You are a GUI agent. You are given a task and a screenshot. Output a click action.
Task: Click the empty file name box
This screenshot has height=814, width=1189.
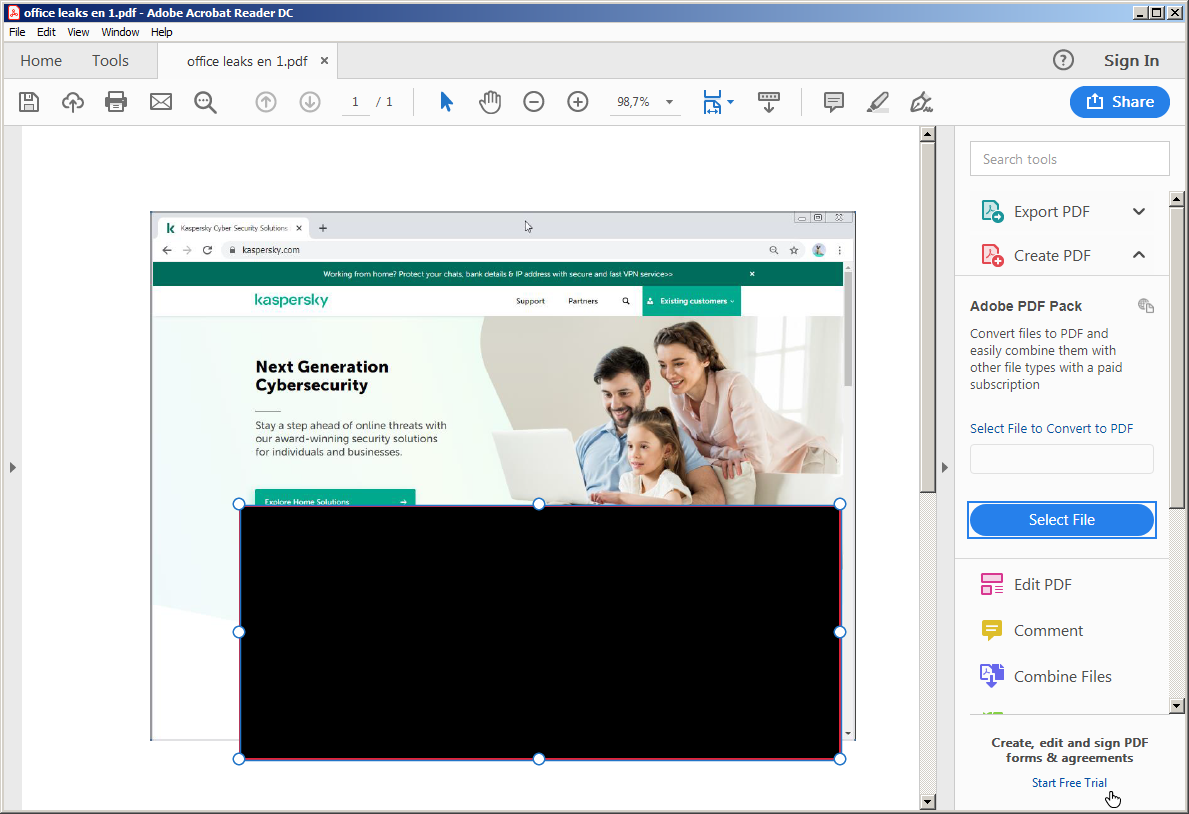(1062, 459)
